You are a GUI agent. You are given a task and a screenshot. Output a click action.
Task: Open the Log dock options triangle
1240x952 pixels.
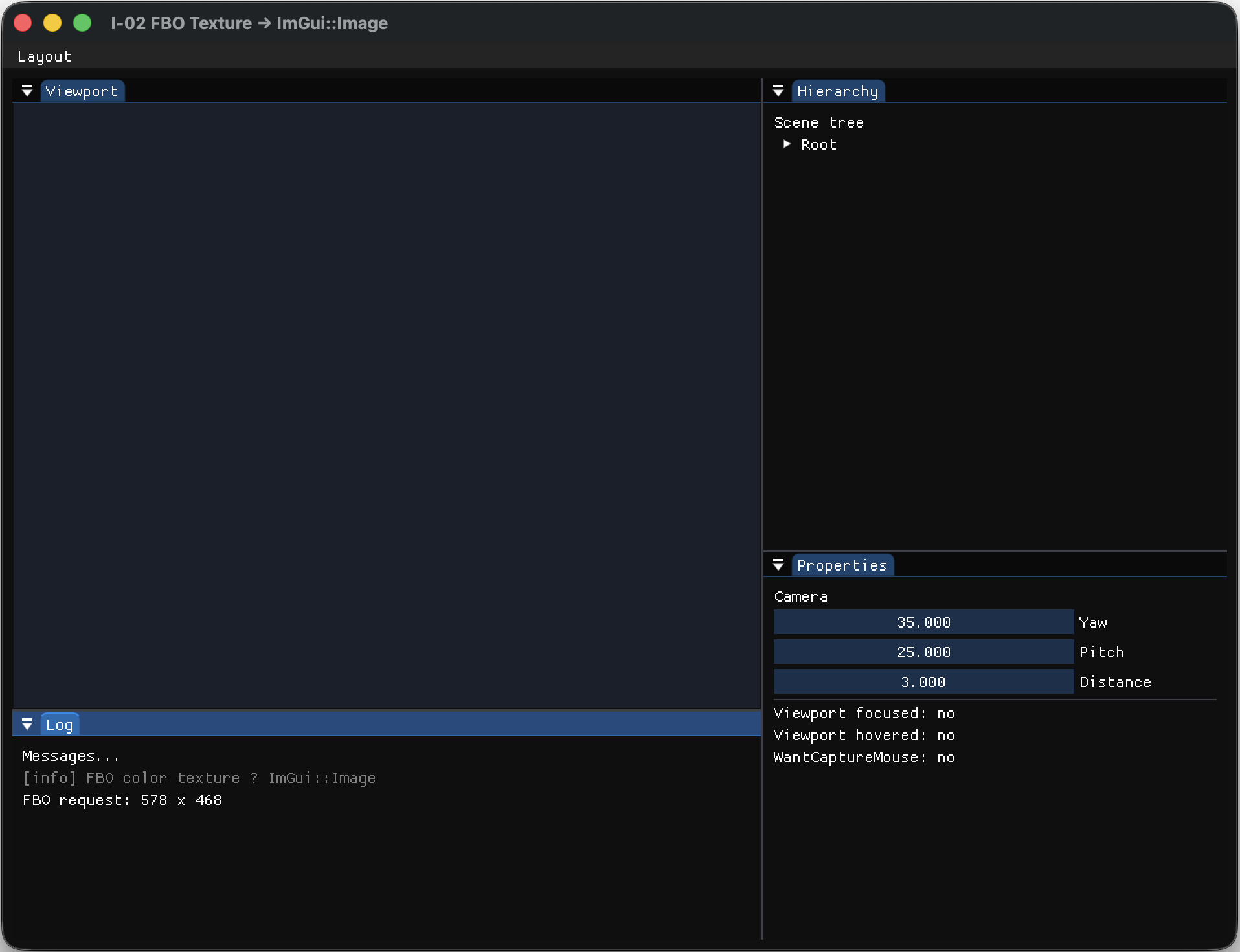(x=27, y=724)
